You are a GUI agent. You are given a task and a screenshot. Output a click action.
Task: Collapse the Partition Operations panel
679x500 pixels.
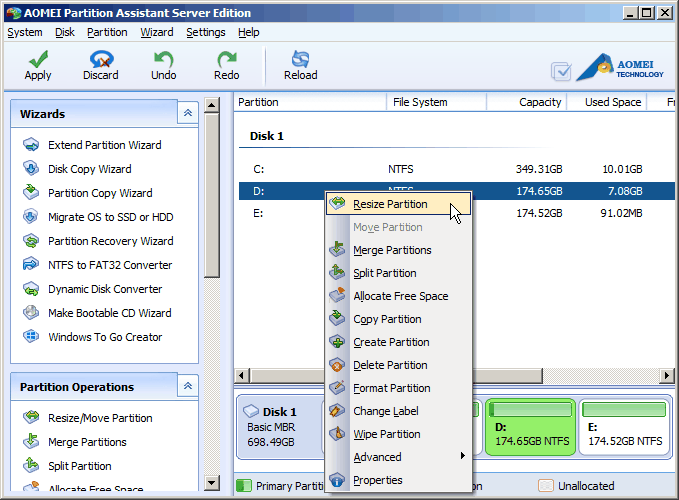(188, 386)
